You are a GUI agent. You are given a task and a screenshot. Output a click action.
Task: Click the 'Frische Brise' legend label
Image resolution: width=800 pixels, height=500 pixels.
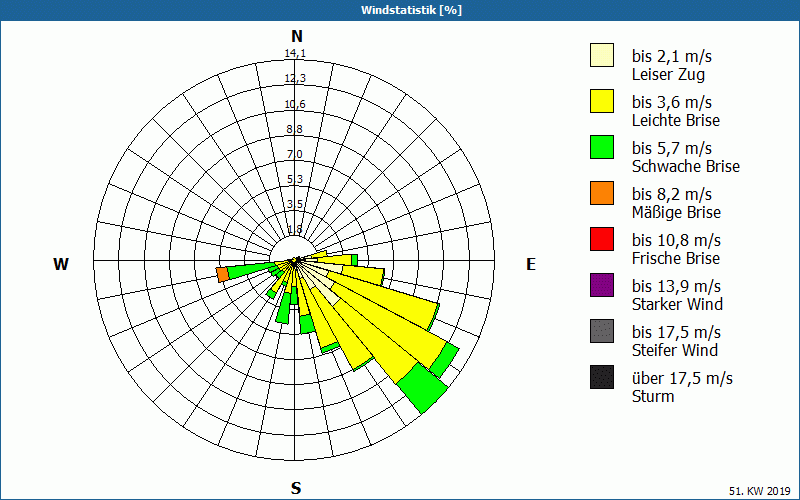tap(676, 258)
